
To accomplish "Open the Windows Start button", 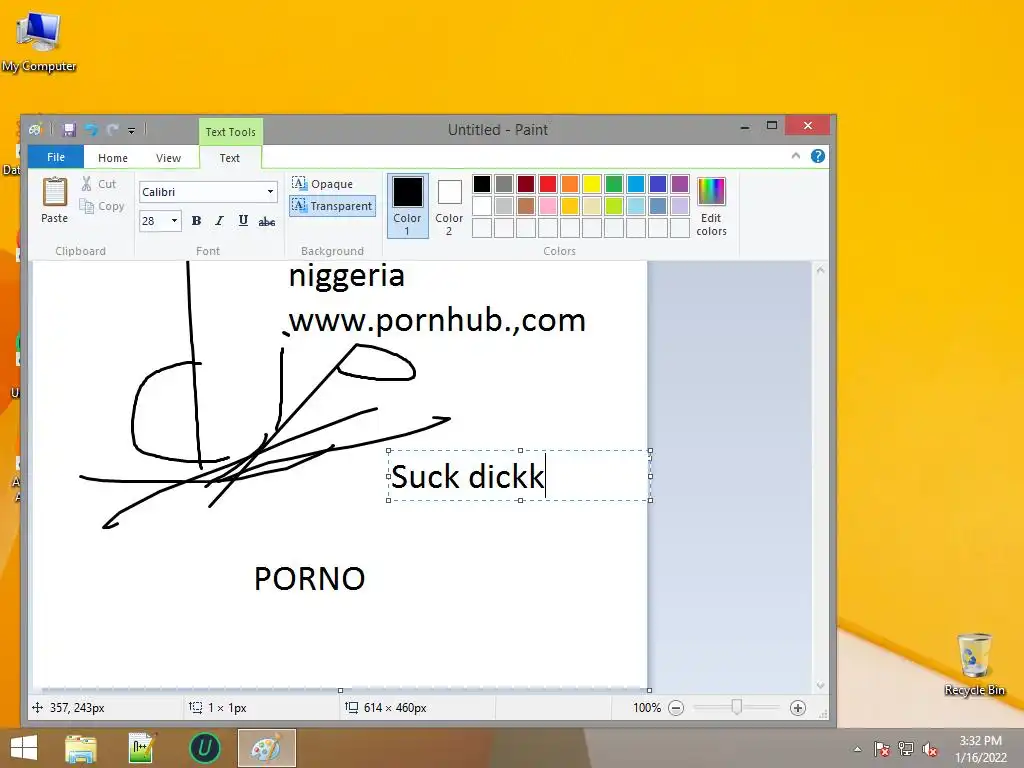I will [x=24, y=748].
